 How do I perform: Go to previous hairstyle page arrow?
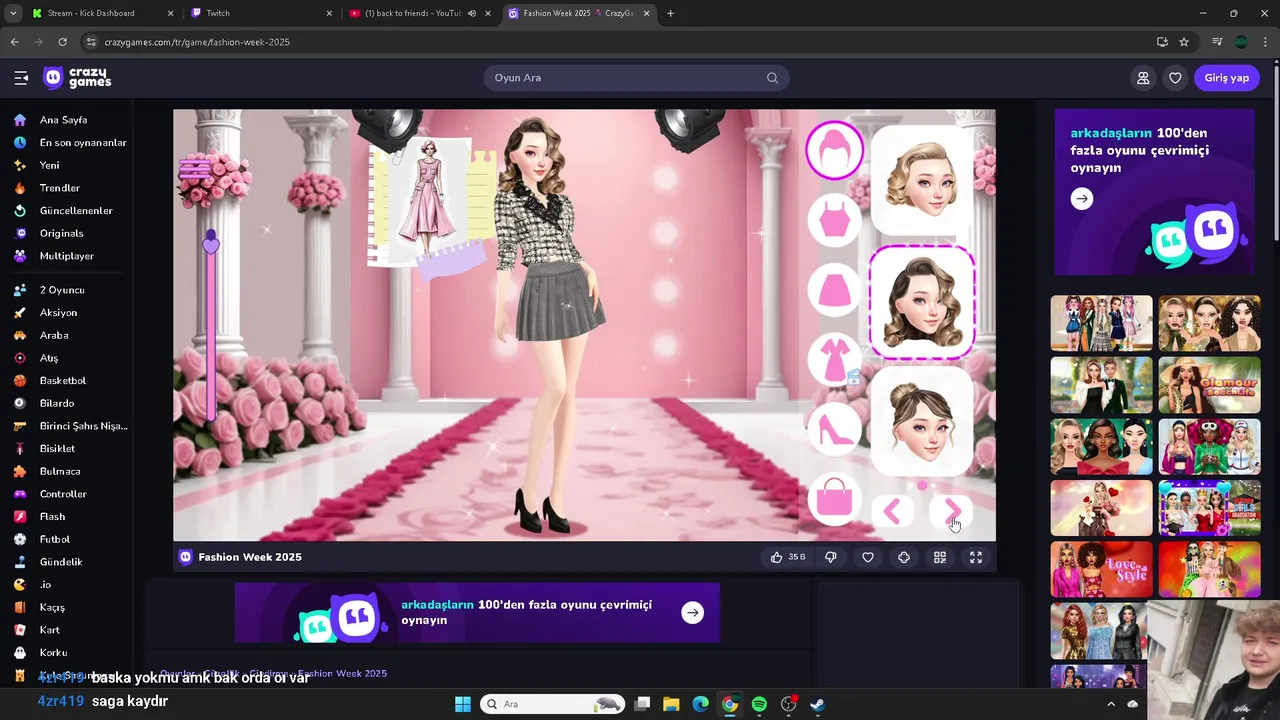click(892, 512)
